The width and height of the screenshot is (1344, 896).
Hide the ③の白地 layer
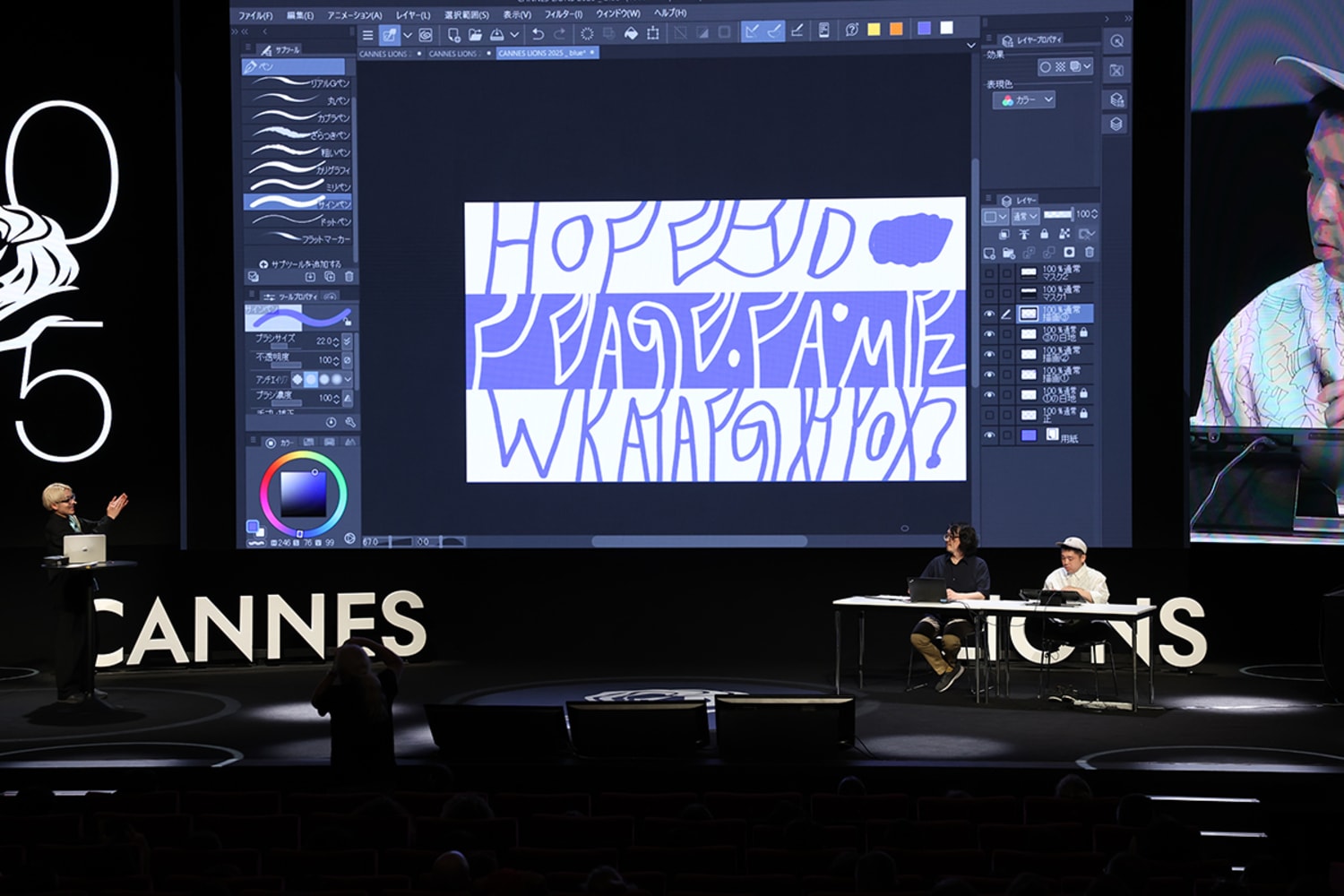990,334
